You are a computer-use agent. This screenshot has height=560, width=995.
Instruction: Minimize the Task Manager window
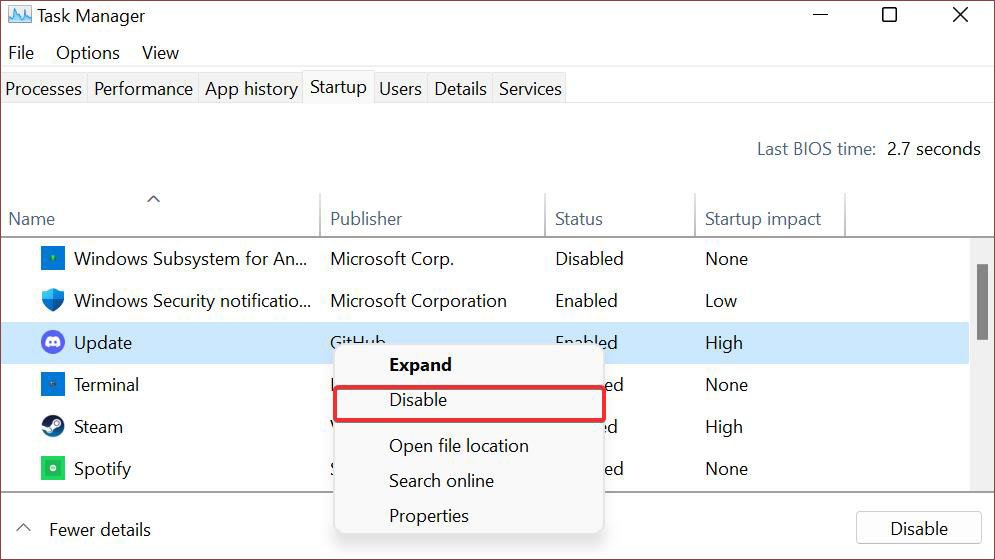tap(820, 15)
